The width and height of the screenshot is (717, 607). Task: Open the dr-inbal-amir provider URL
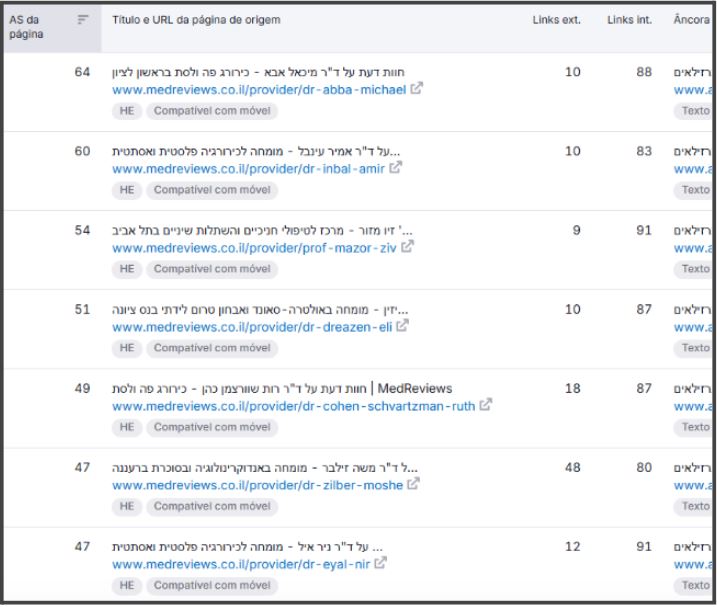(249, 169)
